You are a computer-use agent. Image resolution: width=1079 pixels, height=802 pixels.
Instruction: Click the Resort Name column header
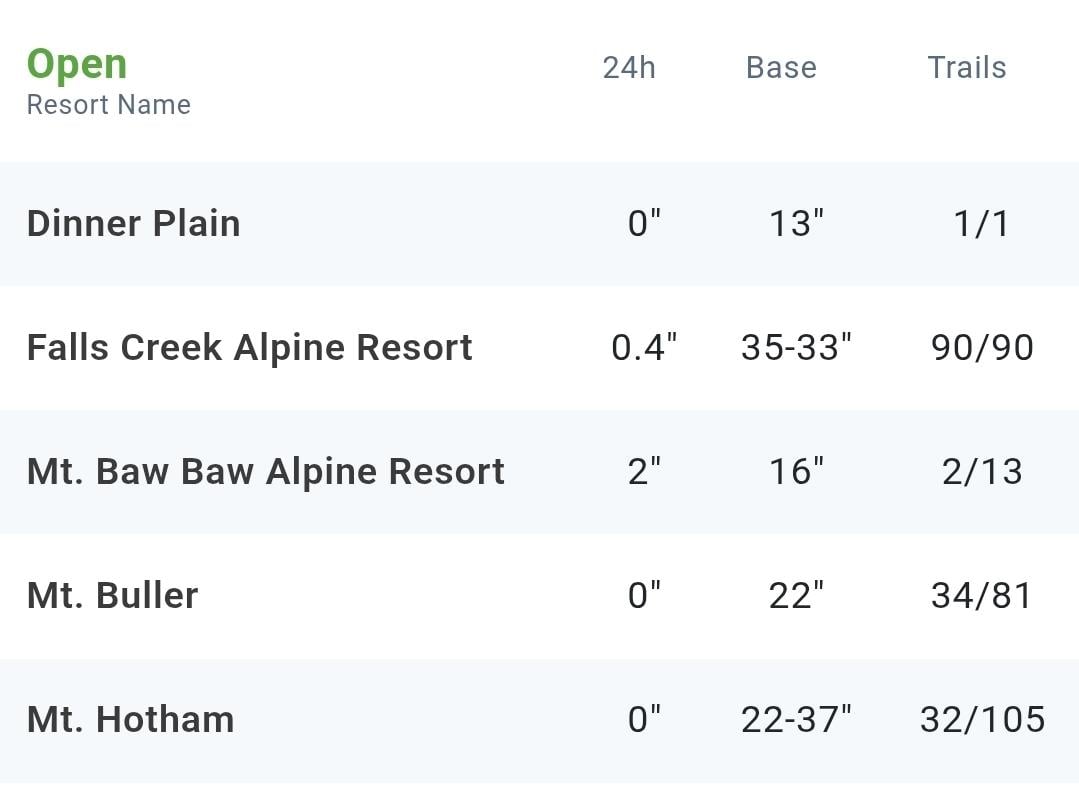[x=109, y=105]
